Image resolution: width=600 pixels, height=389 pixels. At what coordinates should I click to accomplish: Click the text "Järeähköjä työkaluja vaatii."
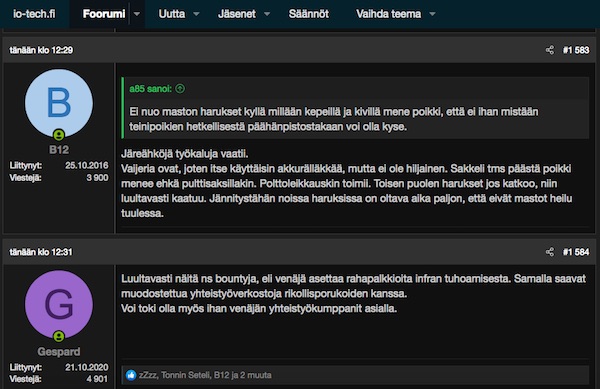[x=184, y=154]
